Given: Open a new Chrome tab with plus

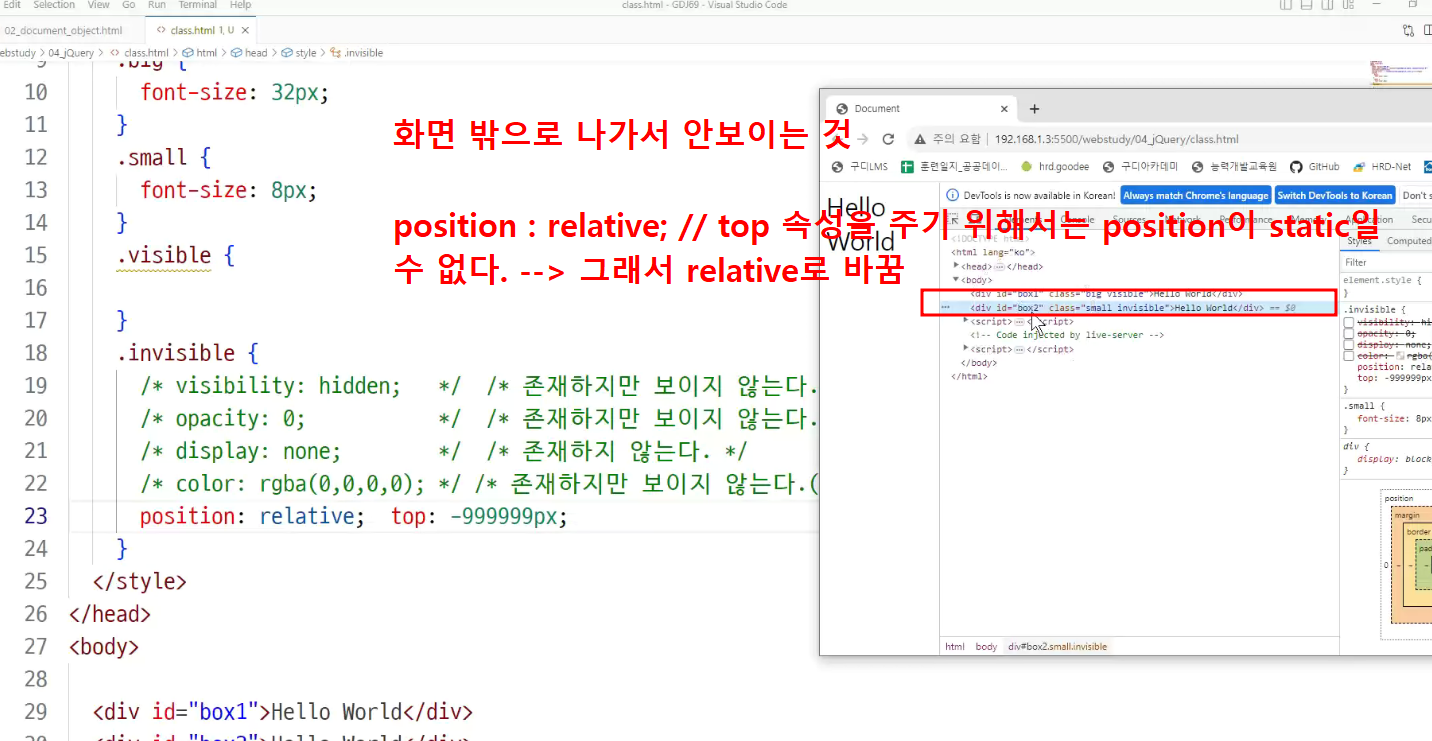Looking at the screenshot, I should (1035, 109).
